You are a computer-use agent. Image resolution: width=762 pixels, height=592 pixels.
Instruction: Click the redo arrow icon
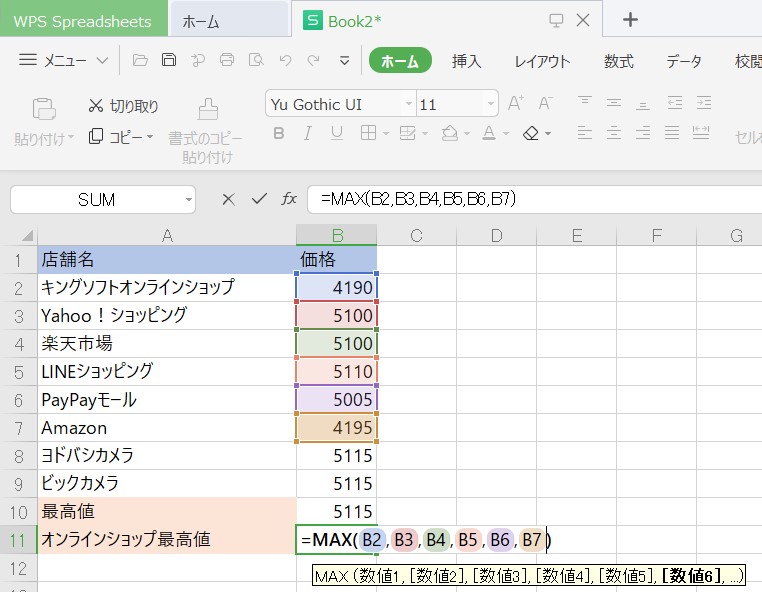(314, 60)
